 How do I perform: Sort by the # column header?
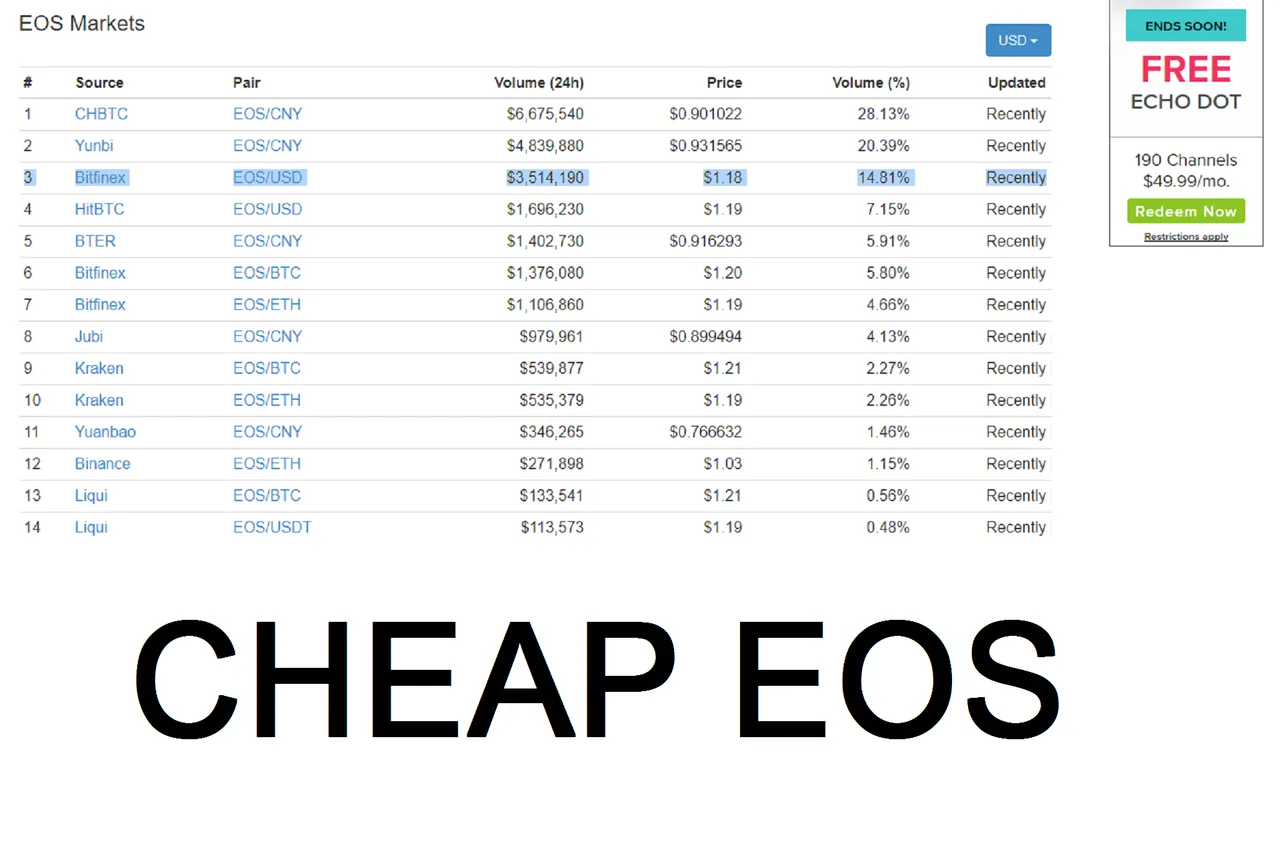[28, 83]
